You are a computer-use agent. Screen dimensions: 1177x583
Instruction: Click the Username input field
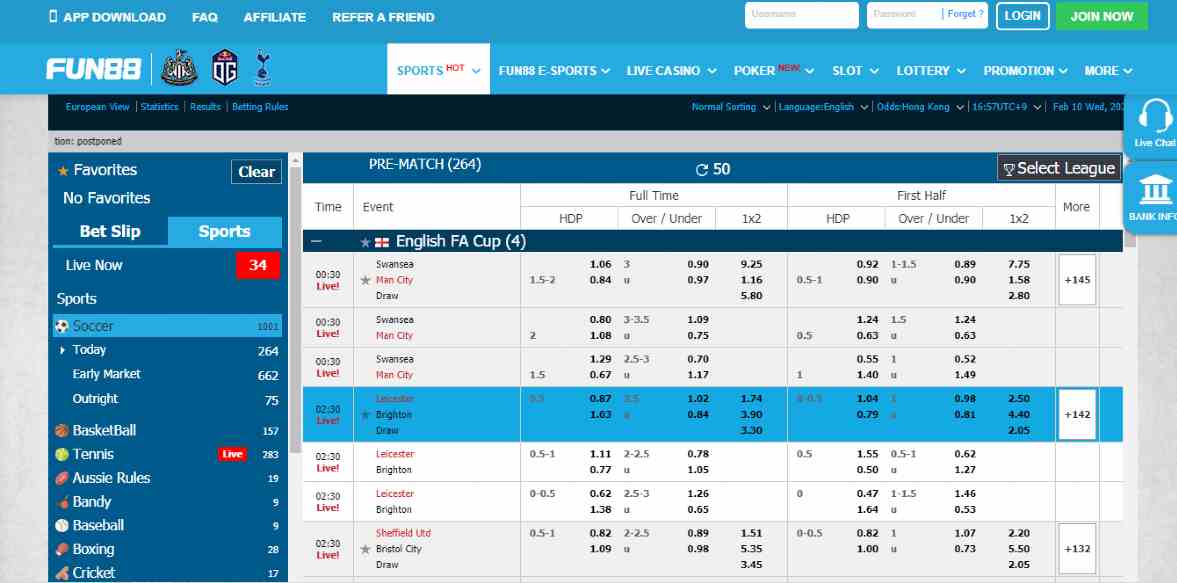click(802, 15)
